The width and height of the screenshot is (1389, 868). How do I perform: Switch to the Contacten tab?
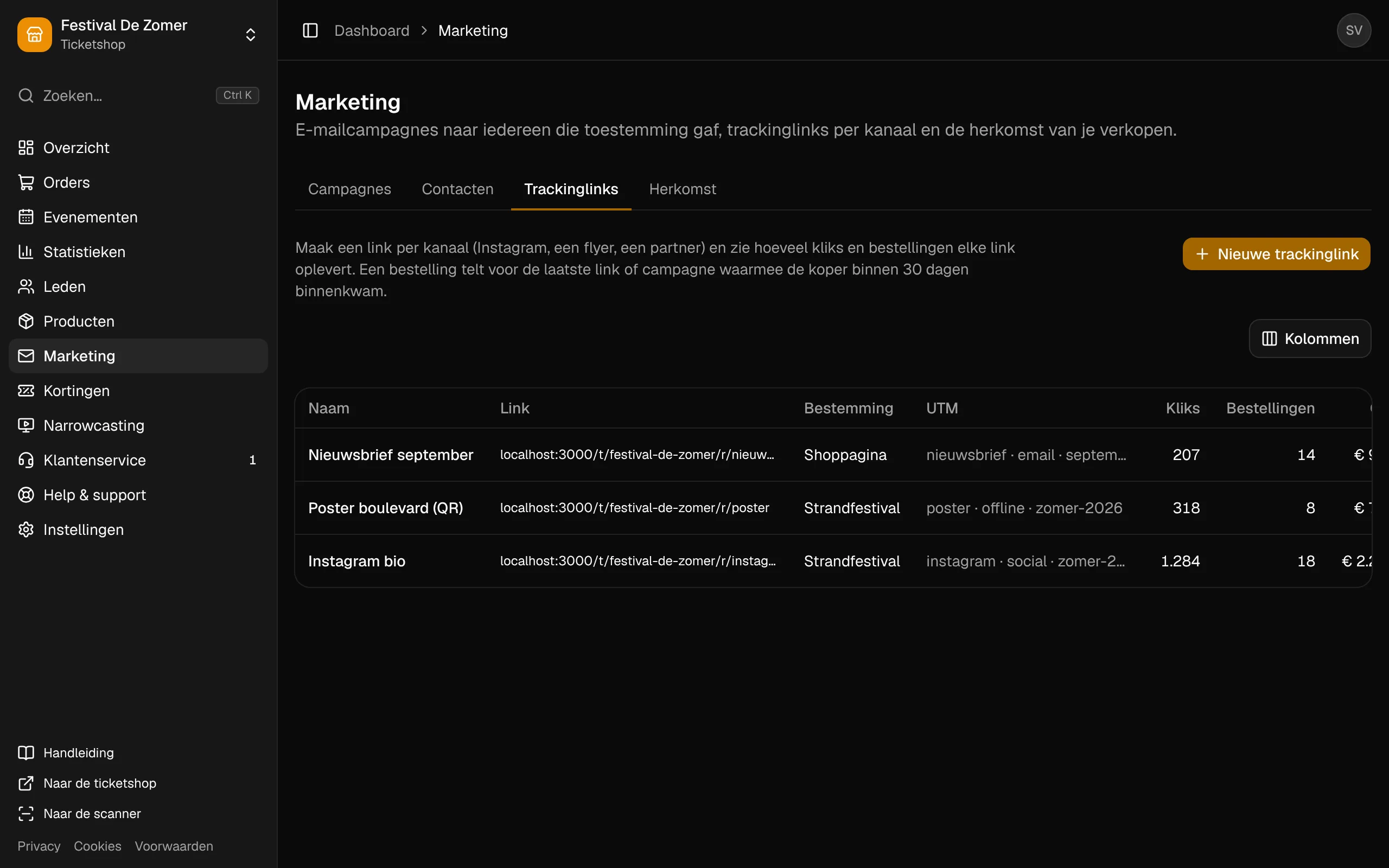pyautogui.click(x=457, y=189)
